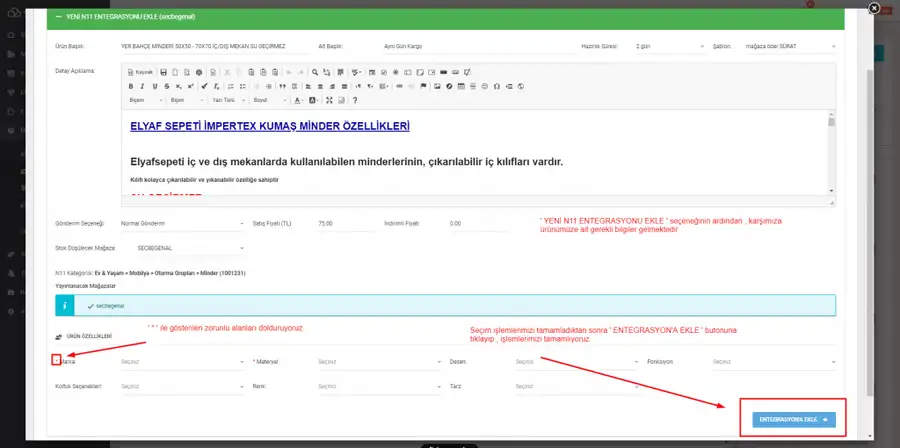Click the ENTEGRASYON'A EKLE button
This screenshot has width=900, height=448.
[794, 420]
